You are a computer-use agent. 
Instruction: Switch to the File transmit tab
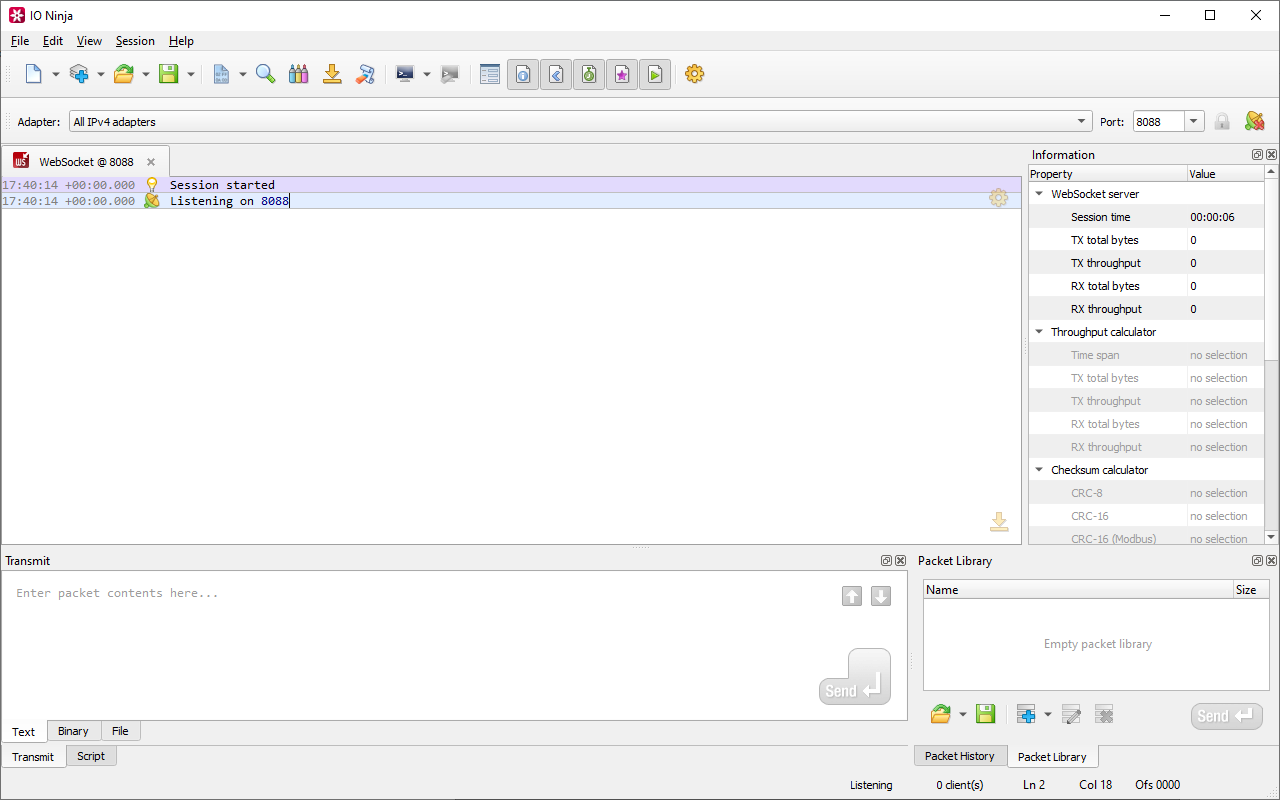tap(120, 731)
